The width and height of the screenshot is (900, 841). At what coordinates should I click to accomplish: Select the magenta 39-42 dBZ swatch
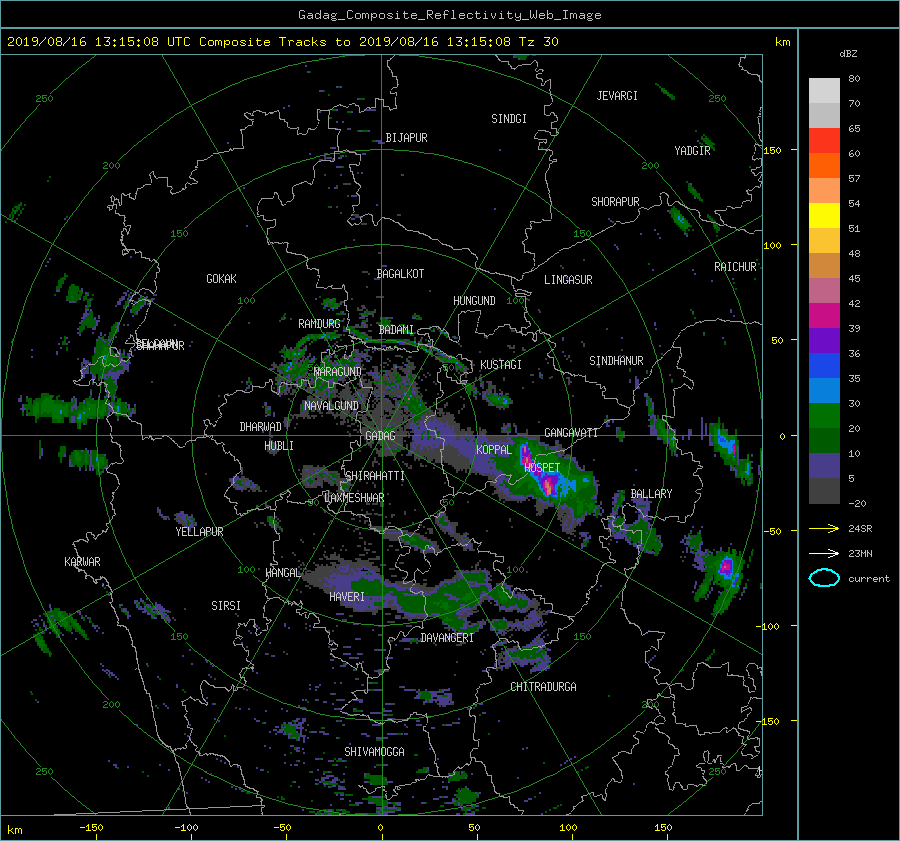(824, 316)
